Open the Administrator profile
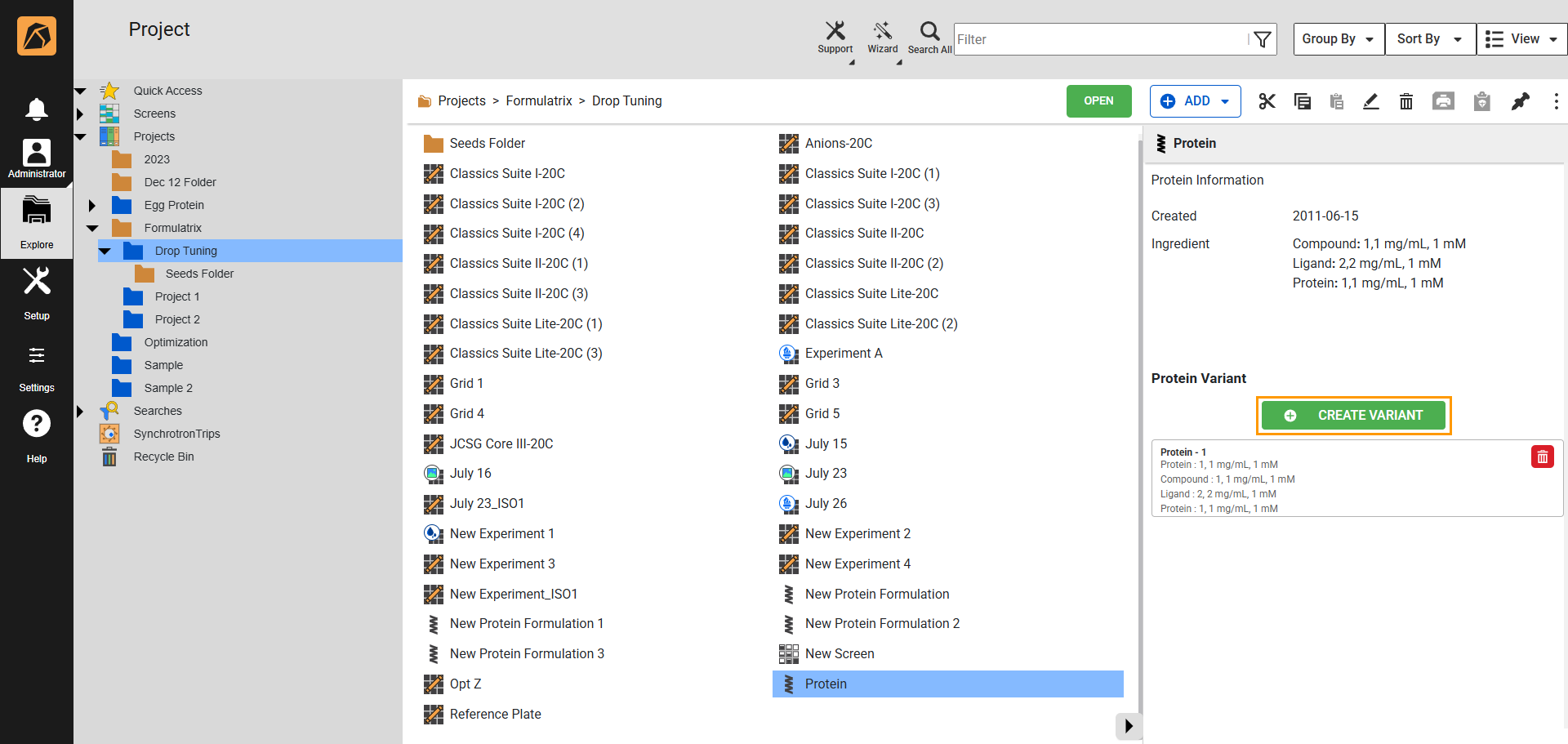The image size is (1568, 744). 37,158
